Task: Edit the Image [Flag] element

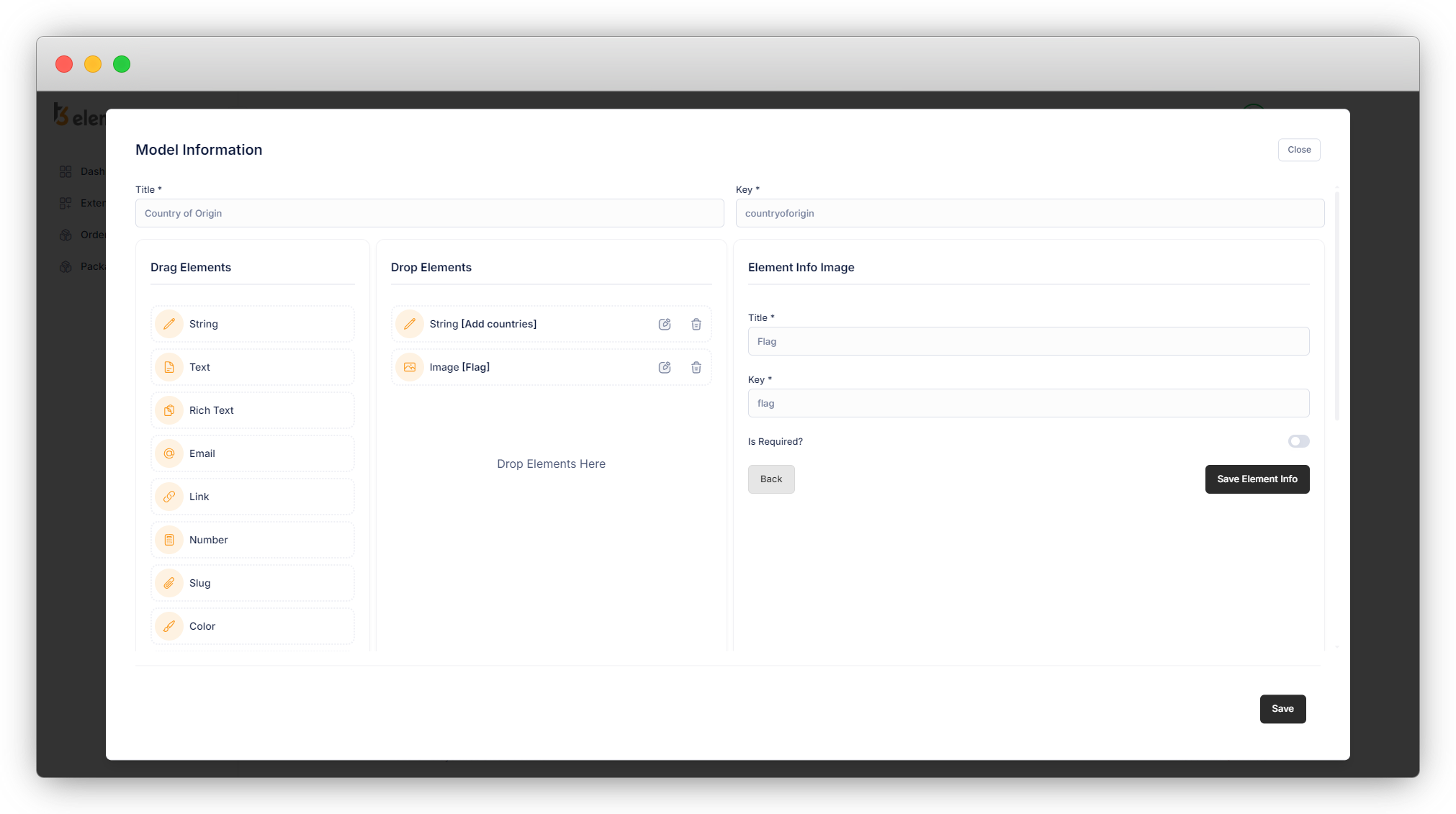Action: point(665,367)
